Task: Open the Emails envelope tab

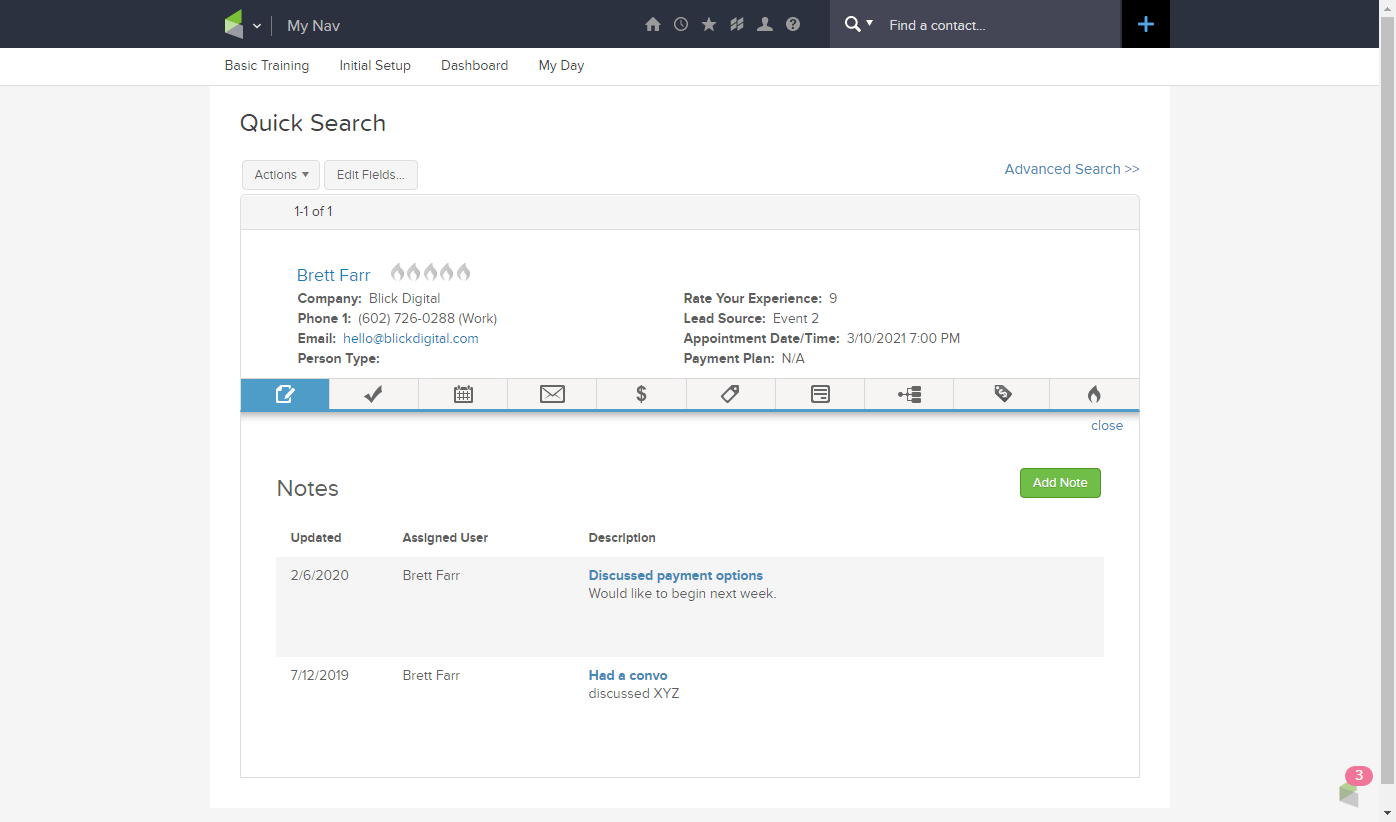Action: (552, 394)
